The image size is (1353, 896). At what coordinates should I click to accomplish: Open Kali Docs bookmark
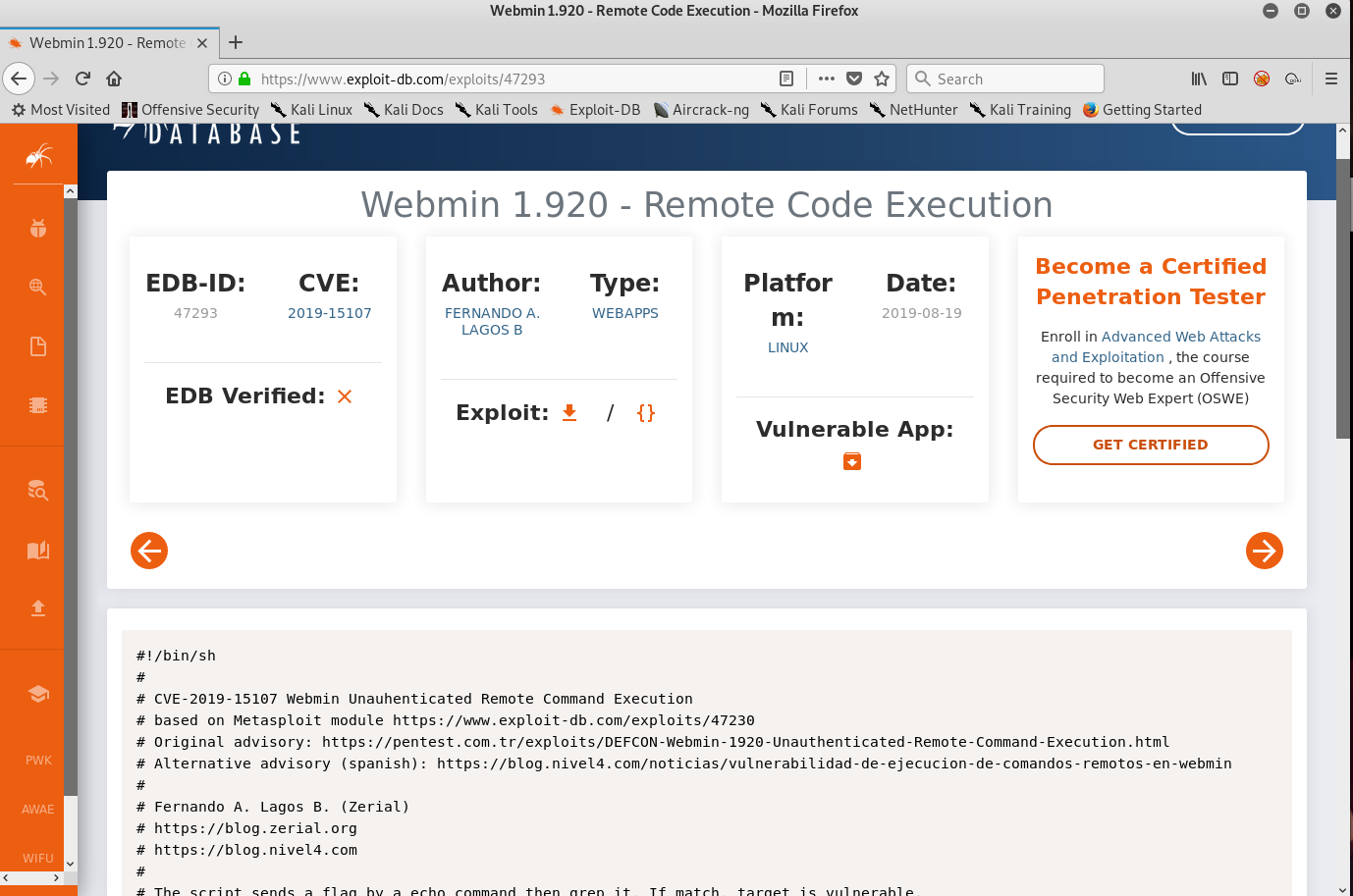pyautogui.click(x=404, y=110)
